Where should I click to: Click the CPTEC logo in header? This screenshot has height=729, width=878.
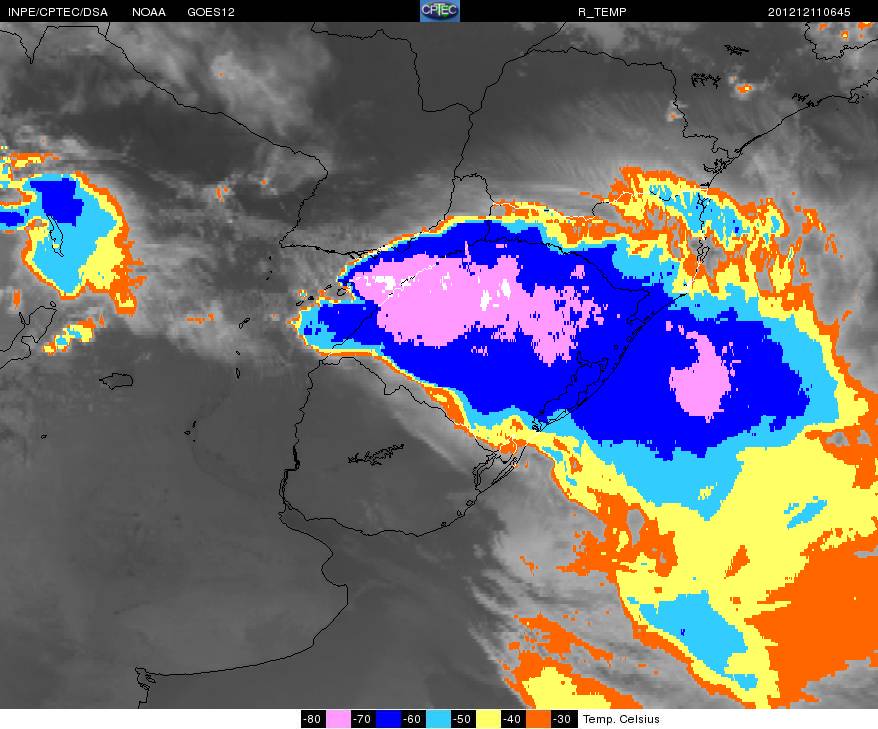tap(440, 11)
